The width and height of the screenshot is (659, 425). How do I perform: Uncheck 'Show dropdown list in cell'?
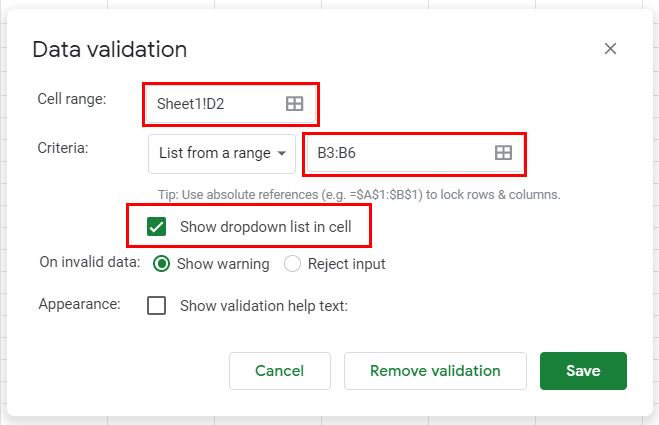(157, 227)
